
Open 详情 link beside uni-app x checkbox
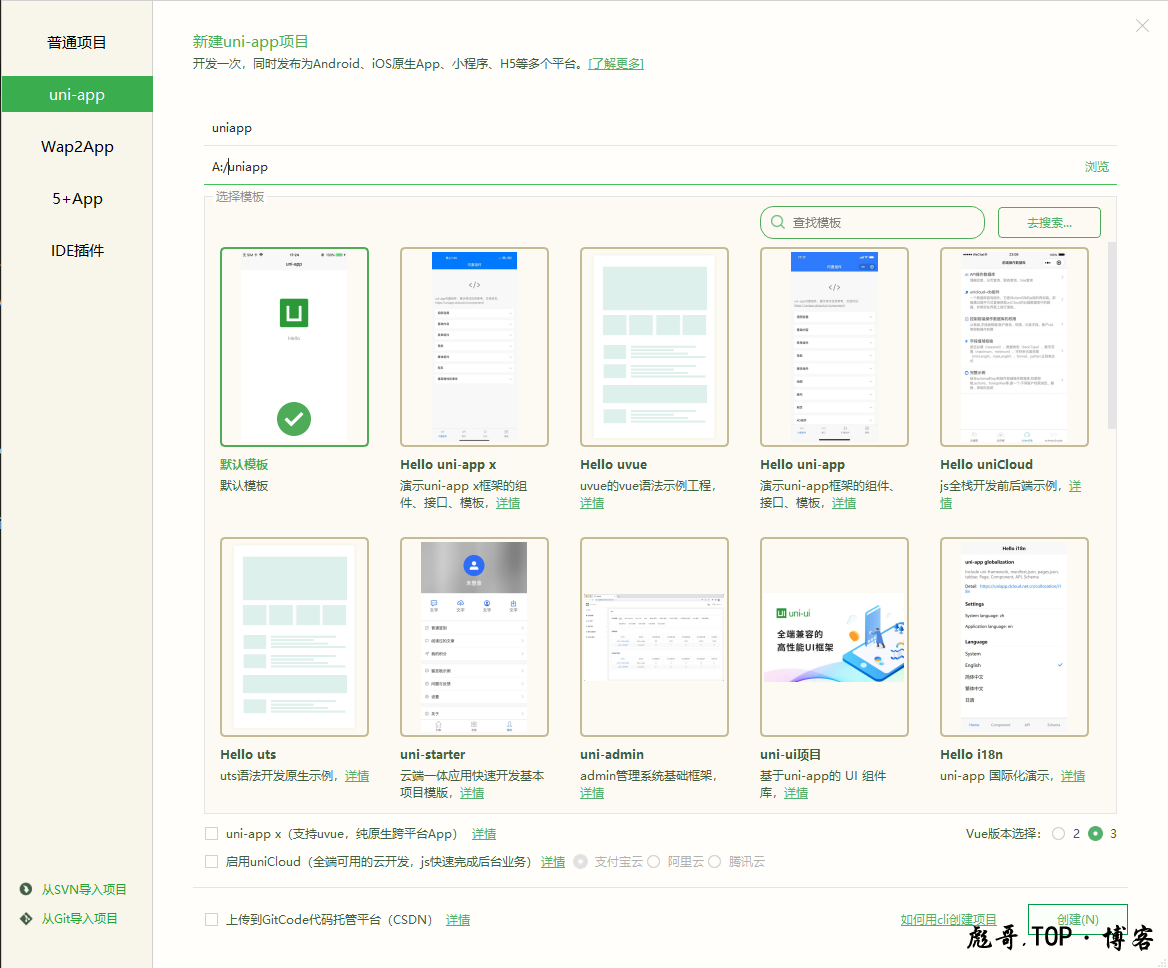[484, 834]
